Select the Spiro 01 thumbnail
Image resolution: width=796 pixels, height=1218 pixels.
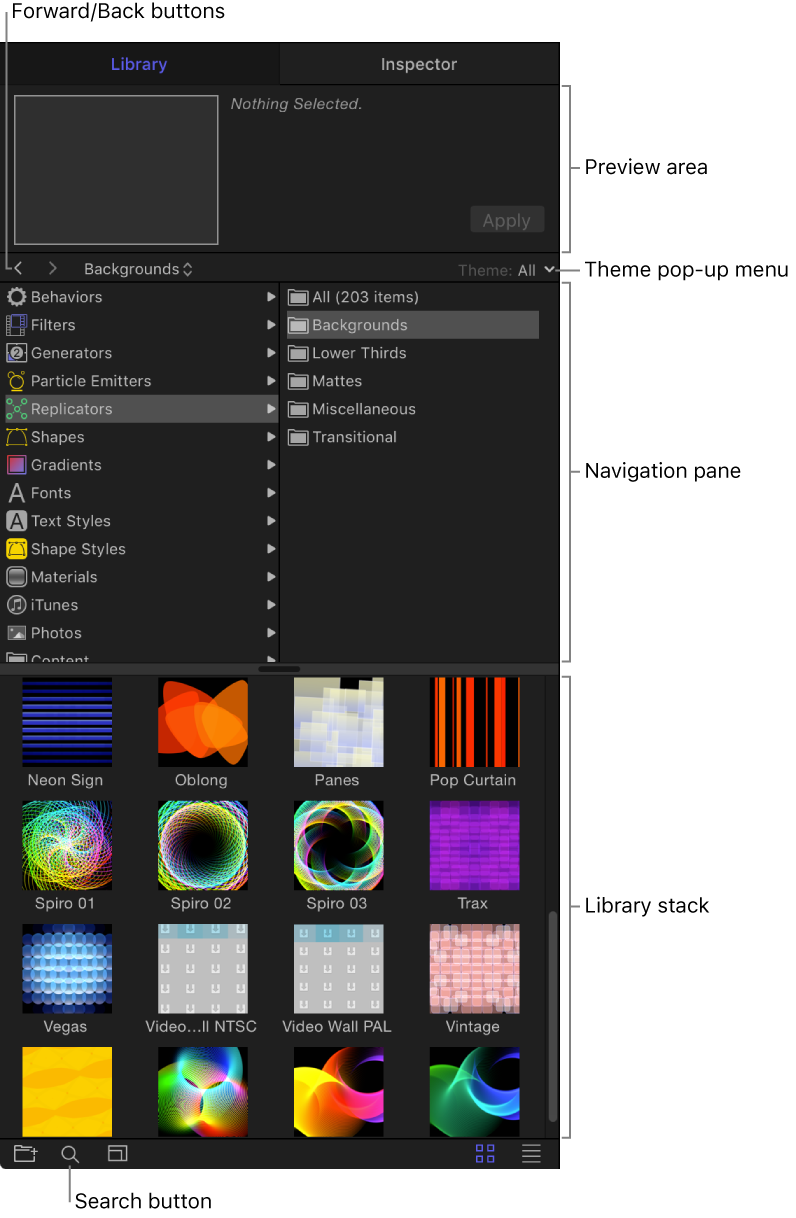(67, 845)
